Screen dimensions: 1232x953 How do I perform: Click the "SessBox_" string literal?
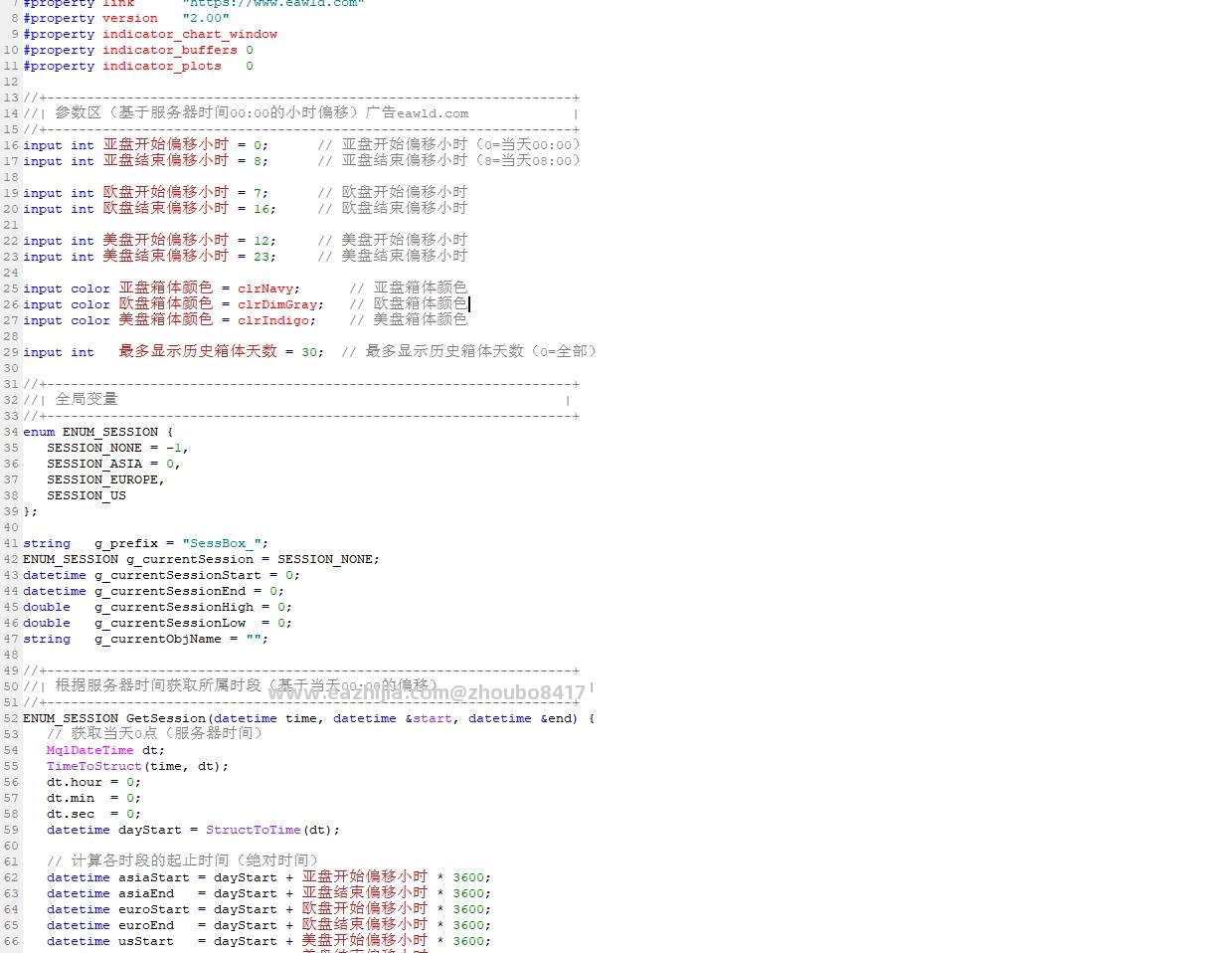click(x=222, y=543)
